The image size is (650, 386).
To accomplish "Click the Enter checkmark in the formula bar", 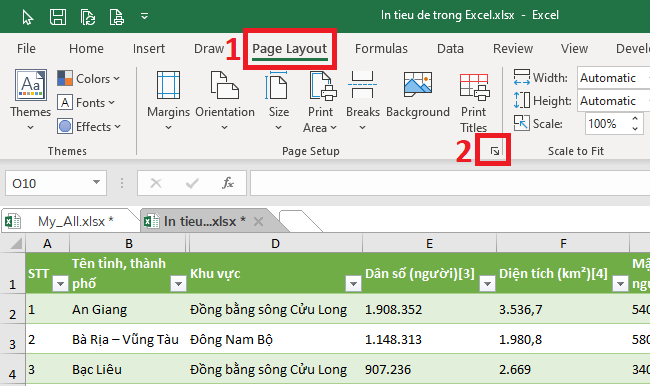I will click(192, 183).
